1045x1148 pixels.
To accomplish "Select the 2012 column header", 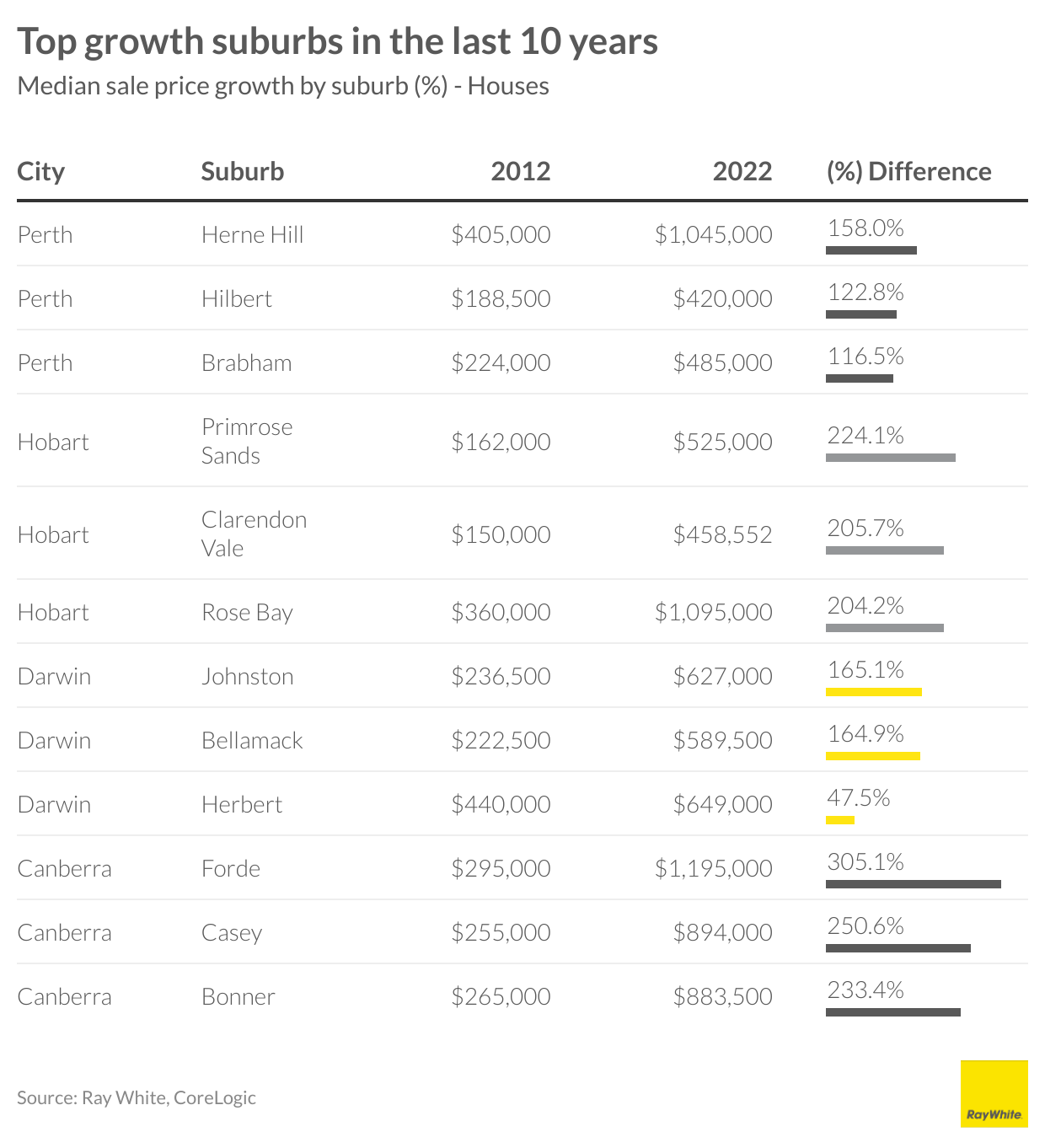I will coord(520,172).
